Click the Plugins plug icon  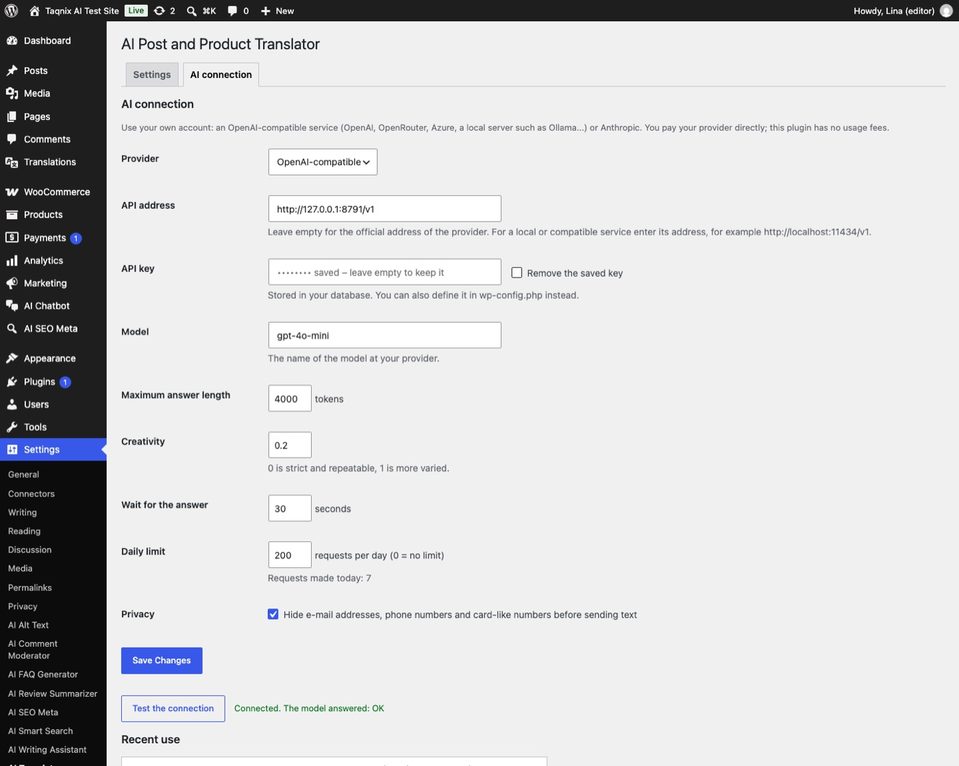tap(12, 381)
